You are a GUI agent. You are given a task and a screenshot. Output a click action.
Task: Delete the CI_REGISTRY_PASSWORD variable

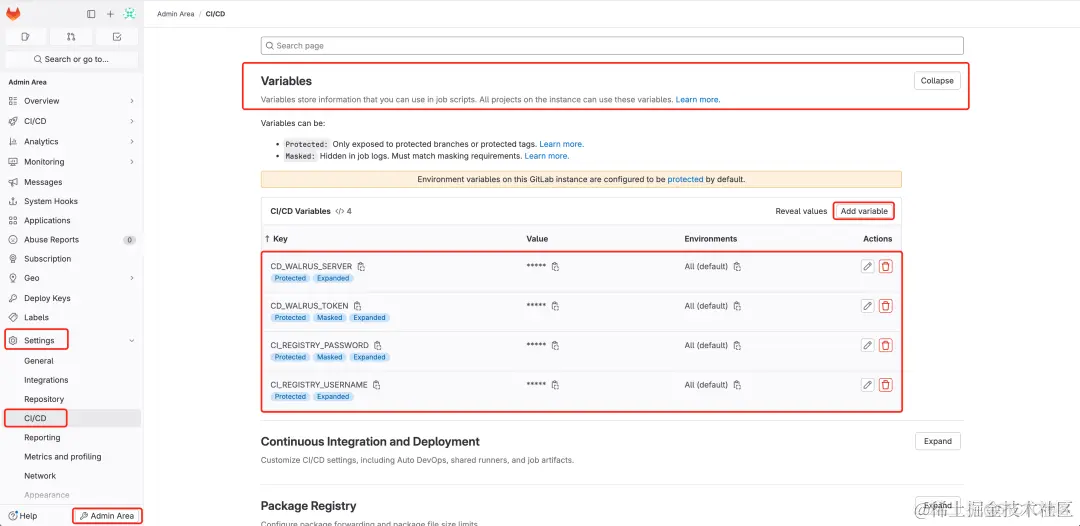(886, 345)
